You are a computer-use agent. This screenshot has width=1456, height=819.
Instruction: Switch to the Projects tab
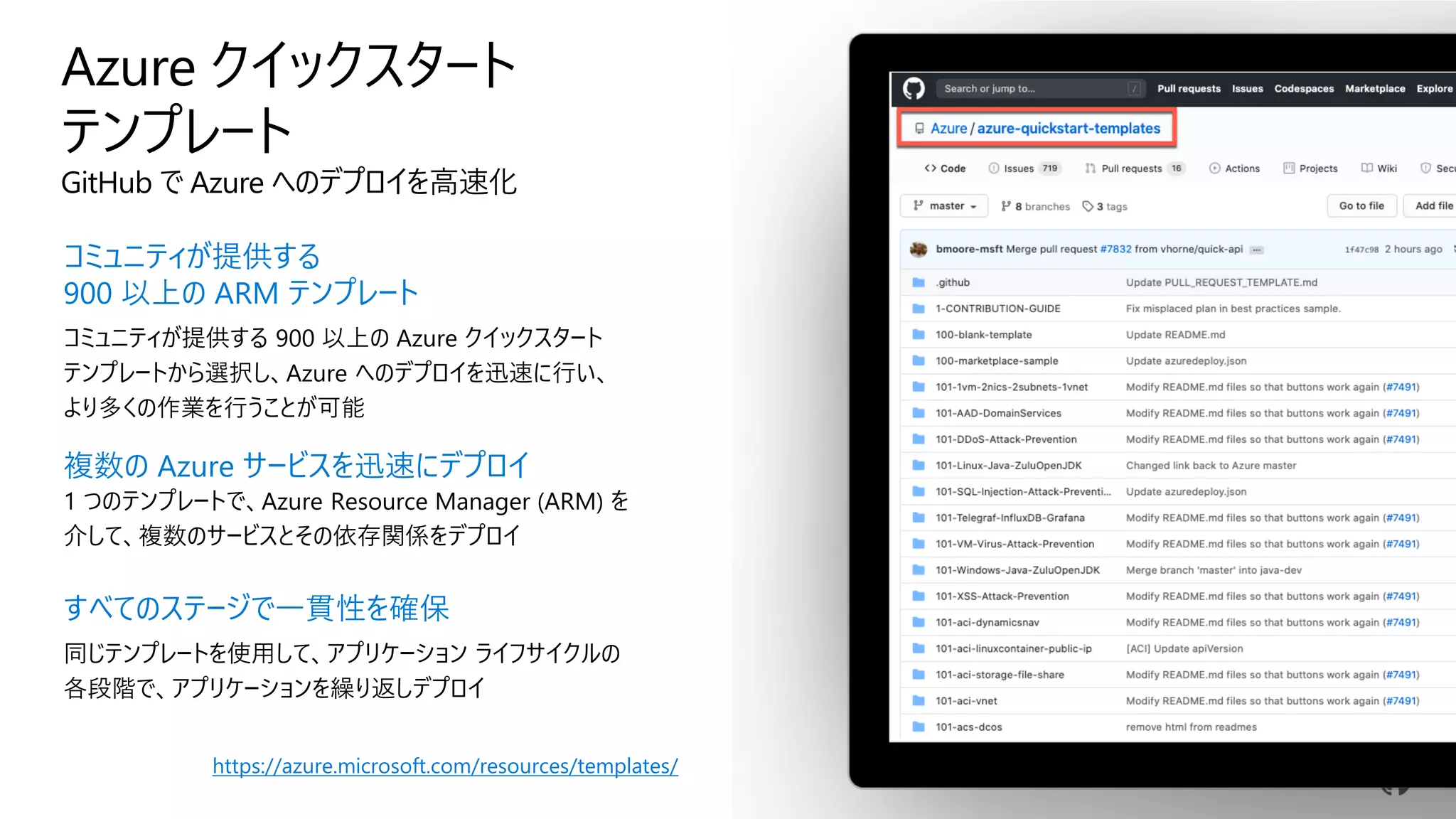pyautogui.click(x=1310, y=168)
